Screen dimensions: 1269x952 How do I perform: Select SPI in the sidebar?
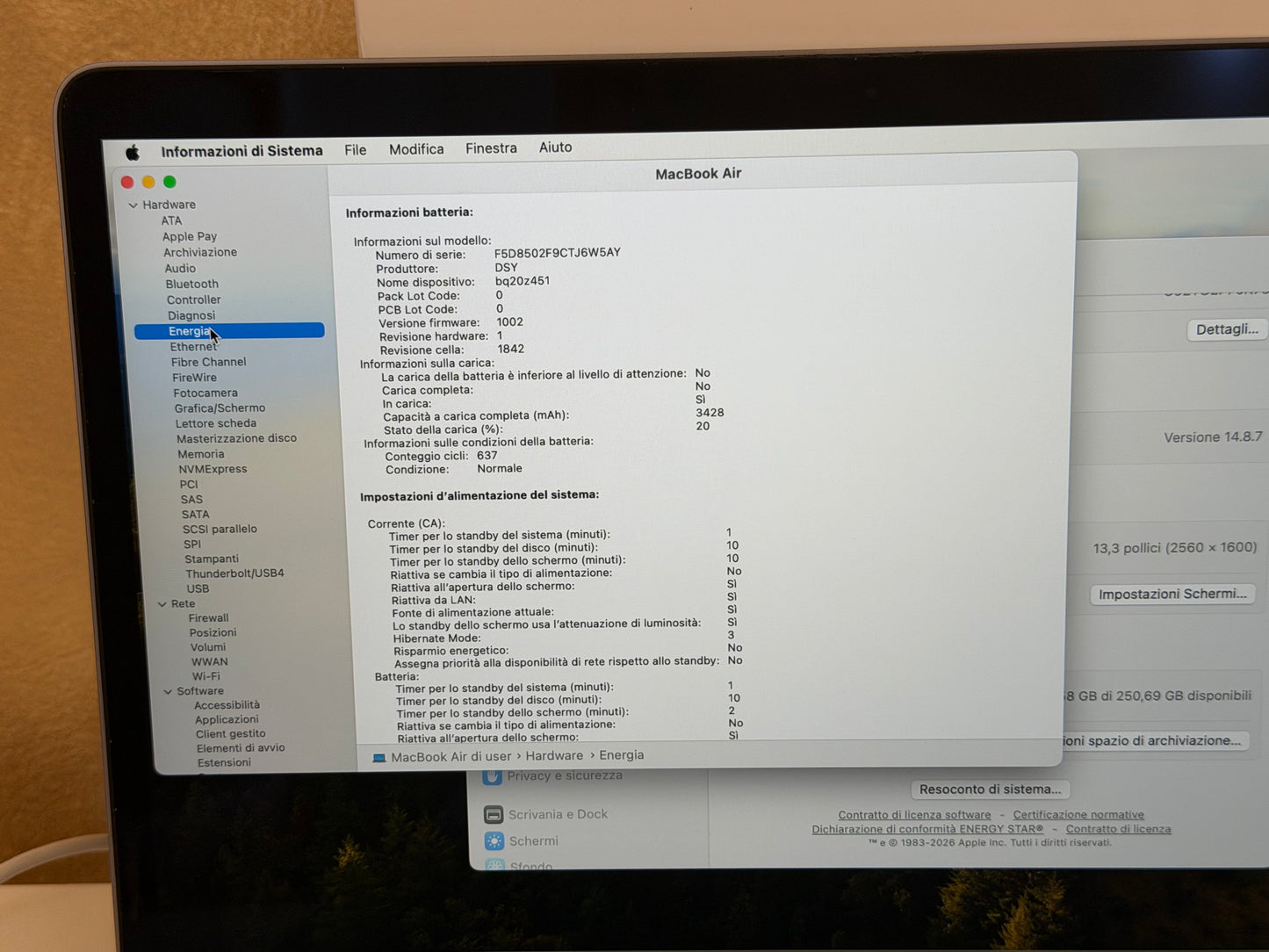pos(192,544)
